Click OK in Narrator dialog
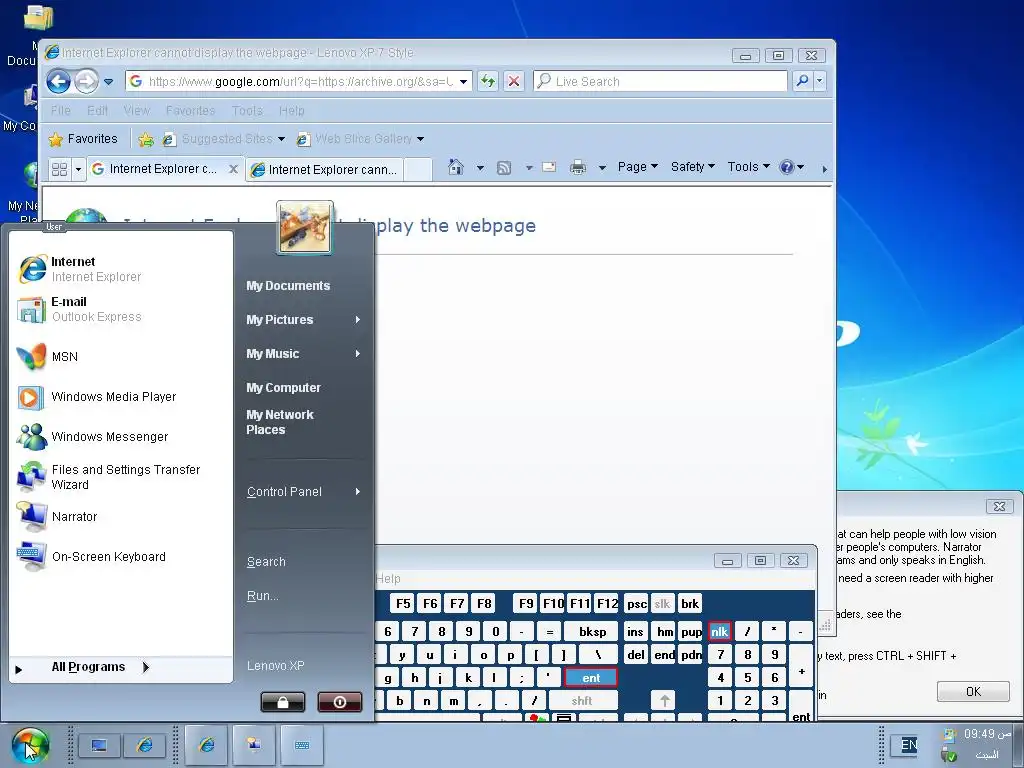Image resolution: width=1024 pixels, height=768 pixels. tap(973, 692)
